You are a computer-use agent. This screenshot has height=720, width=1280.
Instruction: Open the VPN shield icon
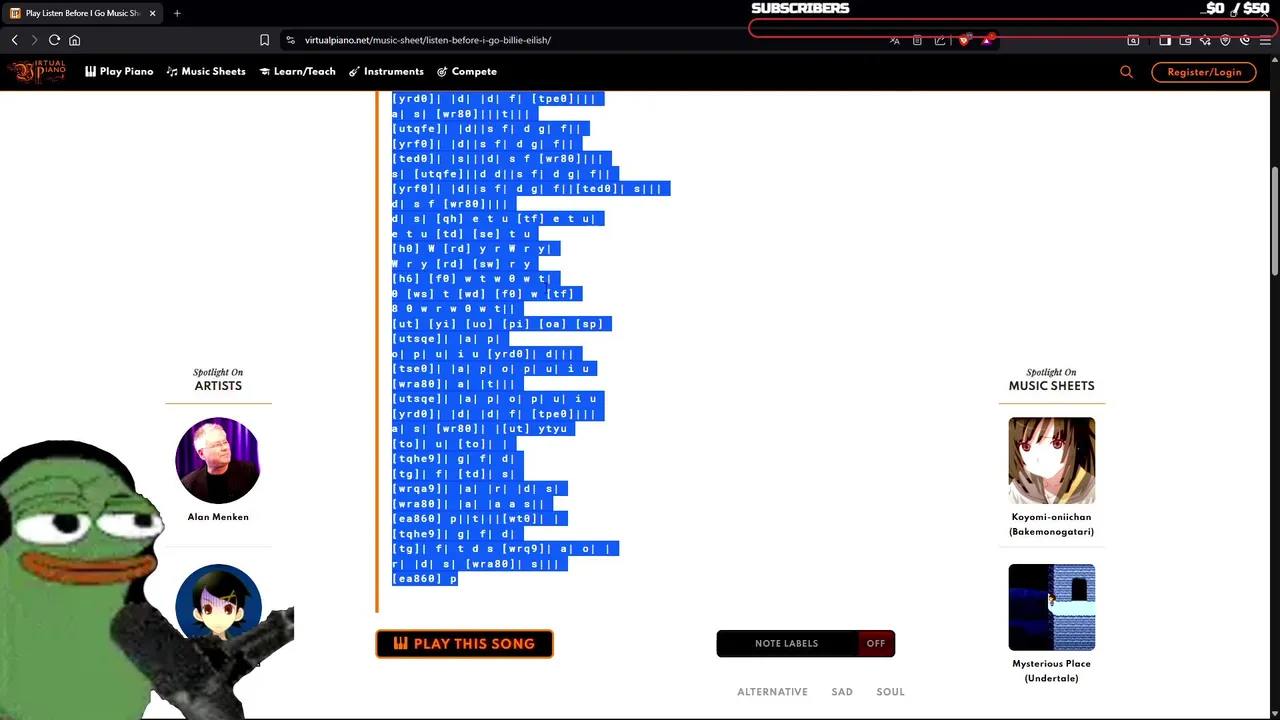click(1225, 40)
